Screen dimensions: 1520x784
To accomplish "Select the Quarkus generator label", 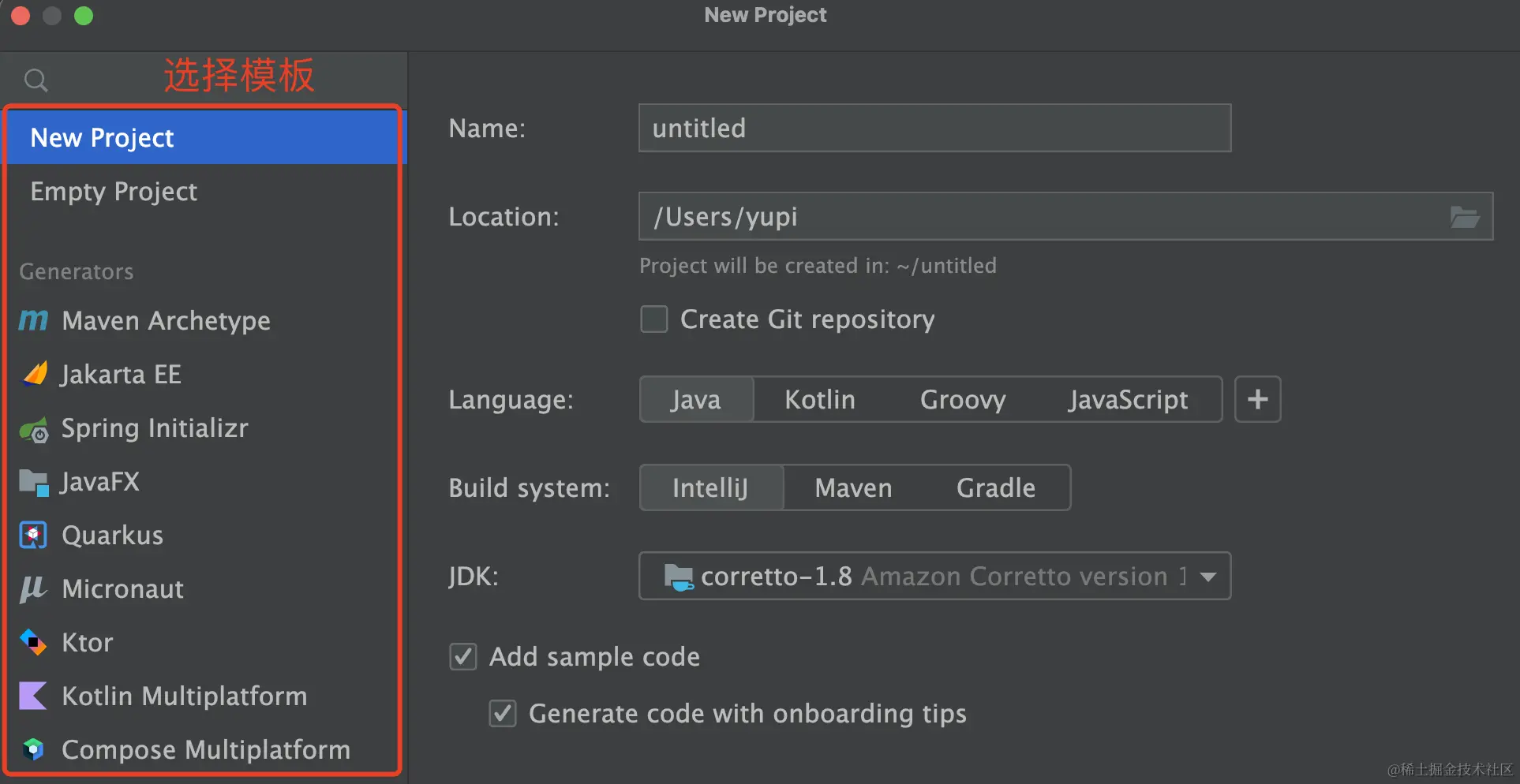I will (113, 536).
